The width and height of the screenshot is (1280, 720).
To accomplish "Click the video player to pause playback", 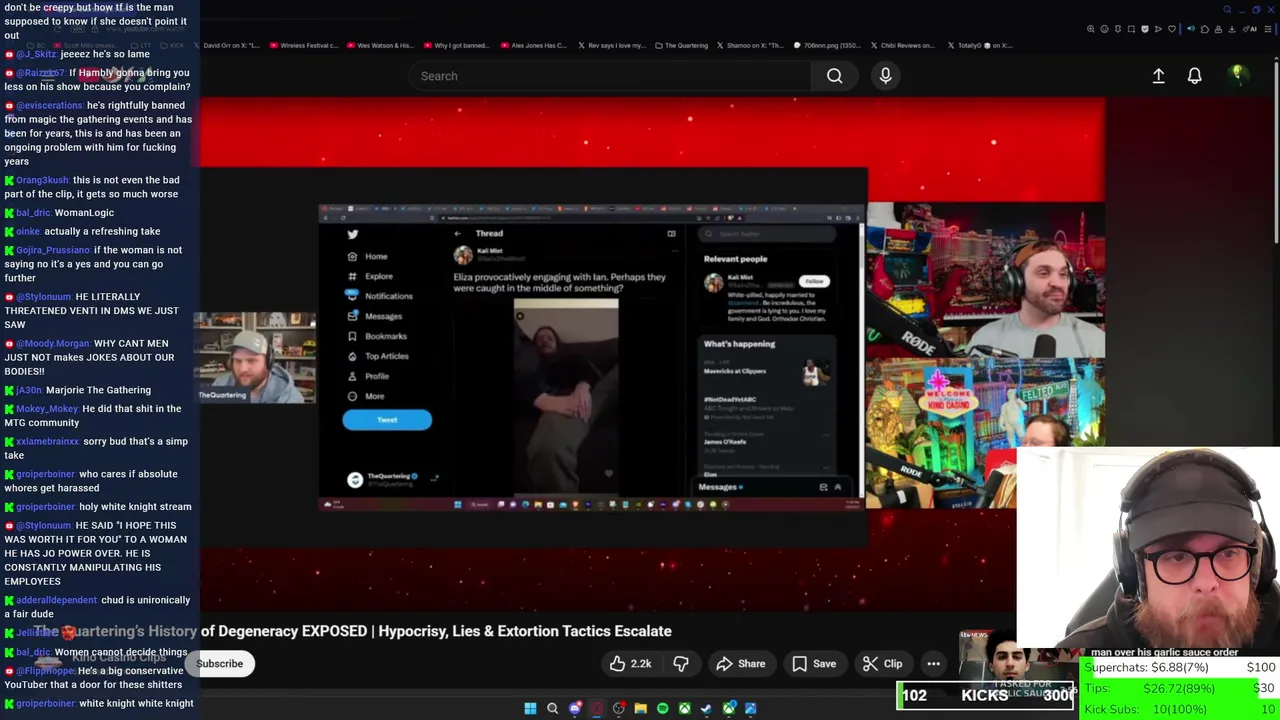I will click(x=652, y=355).
